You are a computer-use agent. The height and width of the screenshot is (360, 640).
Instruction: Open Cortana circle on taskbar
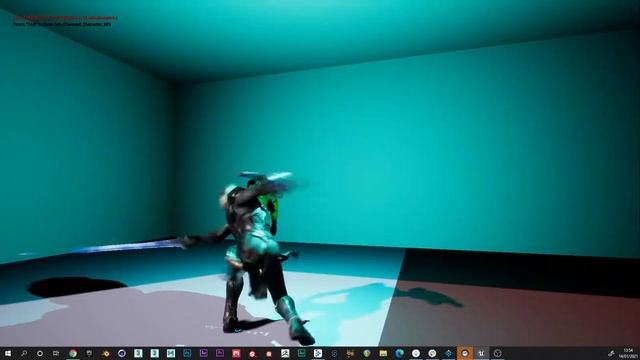[x=40, y=353]
